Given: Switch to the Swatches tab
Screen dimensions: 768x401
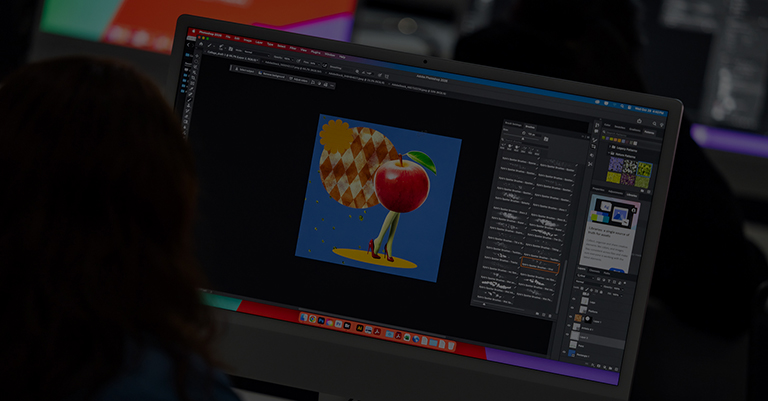Looking at the screenshot, I should tap(620, 127).
